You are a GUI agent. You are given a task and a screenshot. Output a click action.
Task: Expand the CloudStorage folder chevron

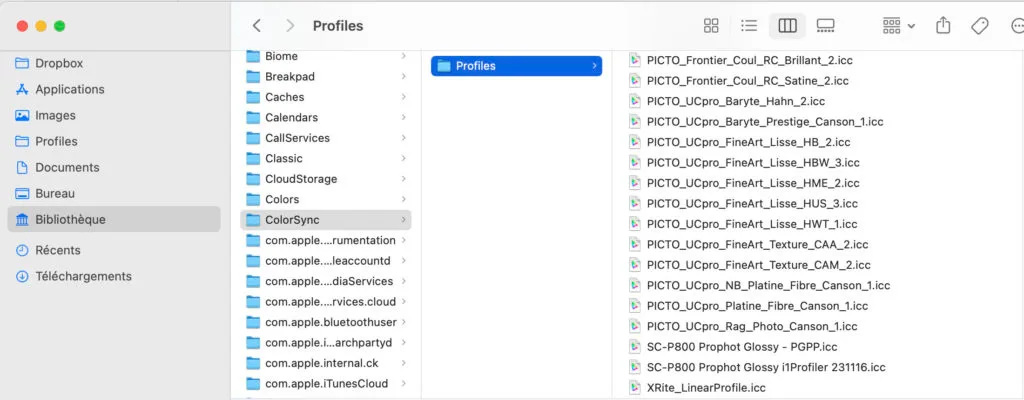click(403, 179)
